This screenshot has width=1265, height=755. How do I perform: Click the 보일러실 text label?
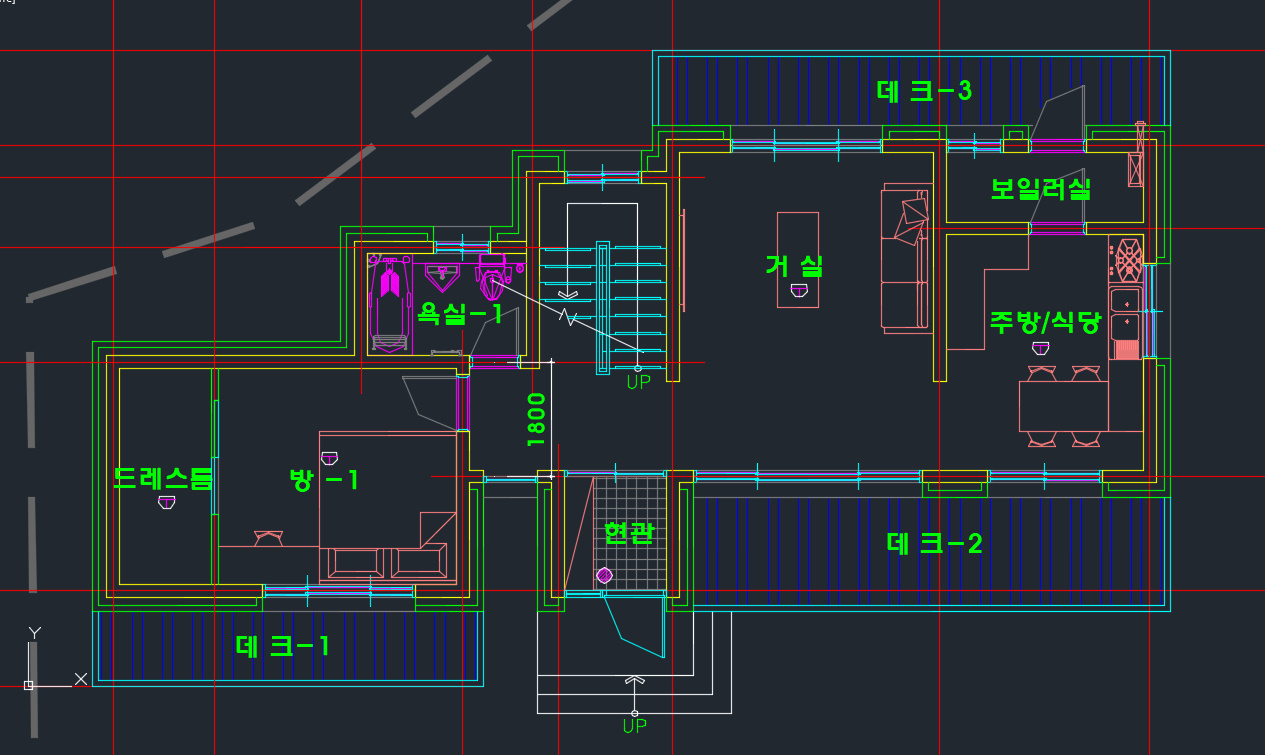[x=1040, y=189]
